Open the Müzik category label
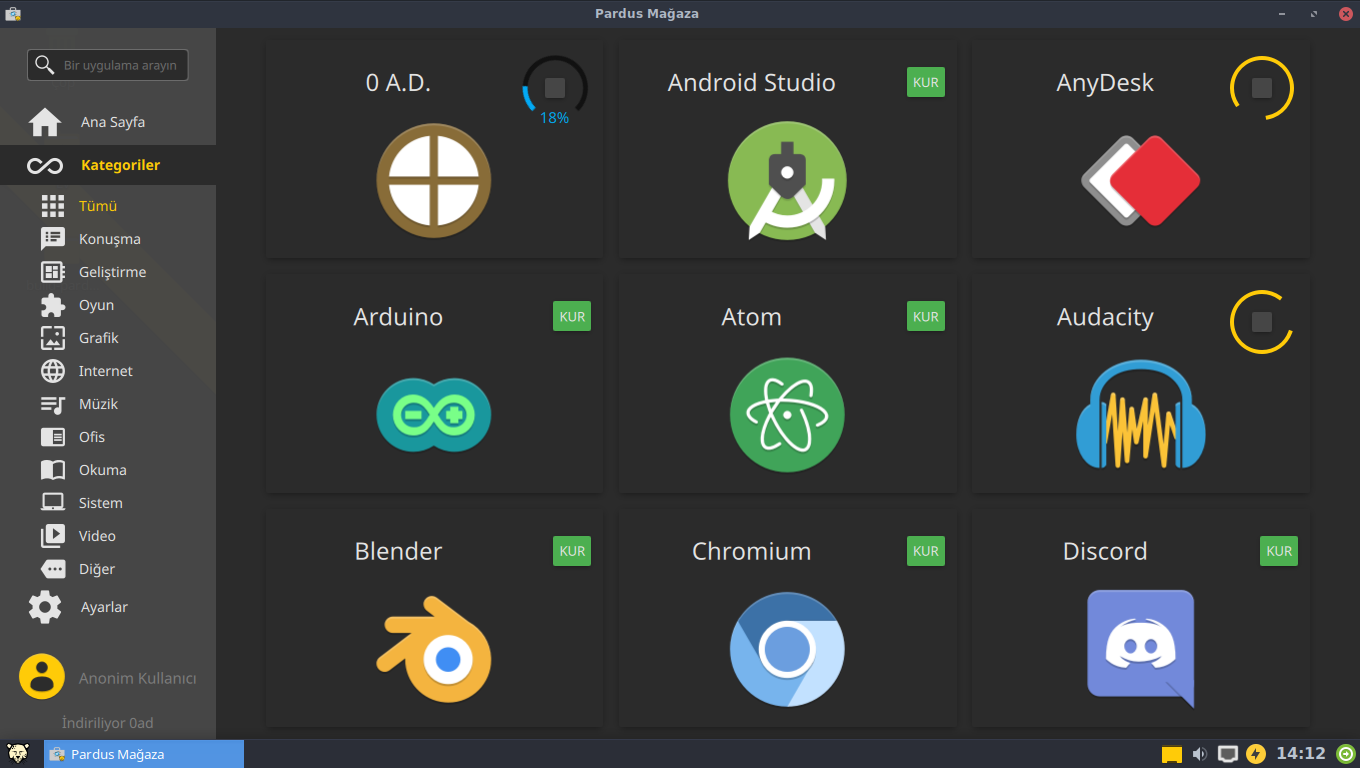Viewport: 1360px width, 768px height. coord(99,404)
